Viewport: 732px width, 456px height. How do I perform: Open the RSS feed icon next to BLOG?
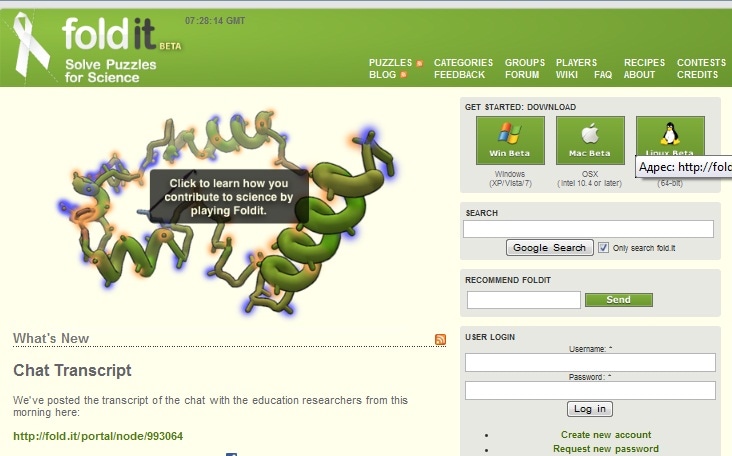coord(403,75)
